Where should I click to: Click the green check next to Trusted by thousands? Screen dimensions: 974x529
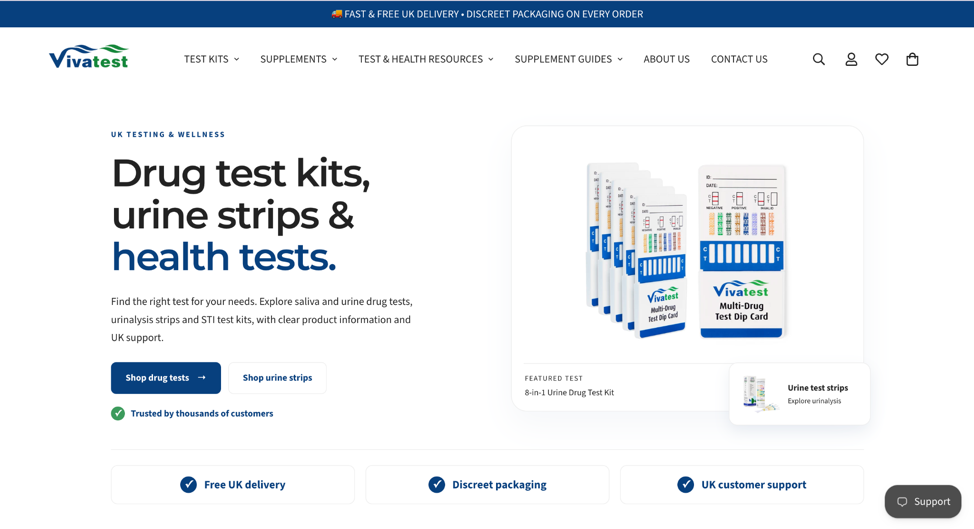pos(118,414)
